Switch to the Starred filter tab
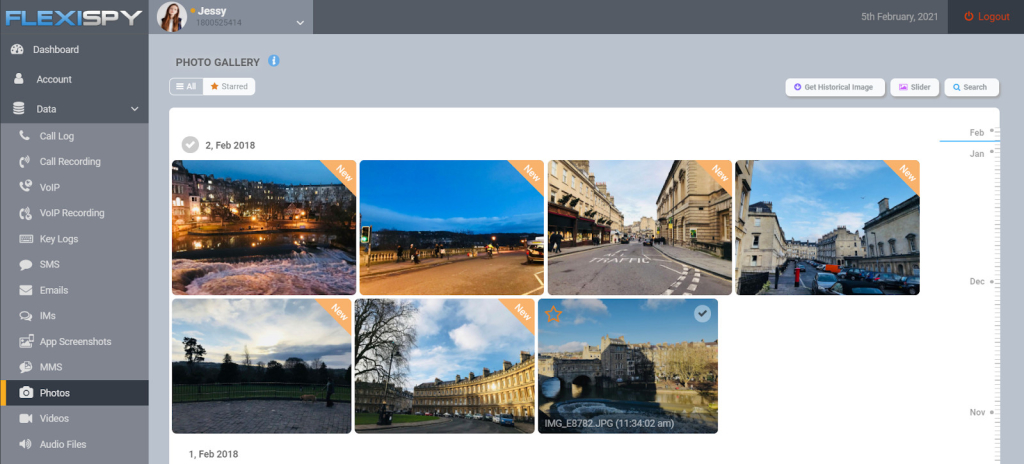Screen dimensions: 1024x464 229,87
